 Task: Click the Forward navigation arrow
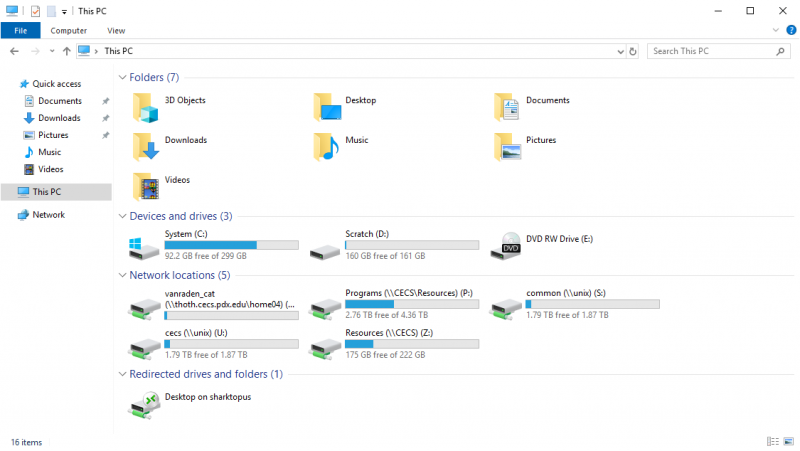(x=35, y=51)
